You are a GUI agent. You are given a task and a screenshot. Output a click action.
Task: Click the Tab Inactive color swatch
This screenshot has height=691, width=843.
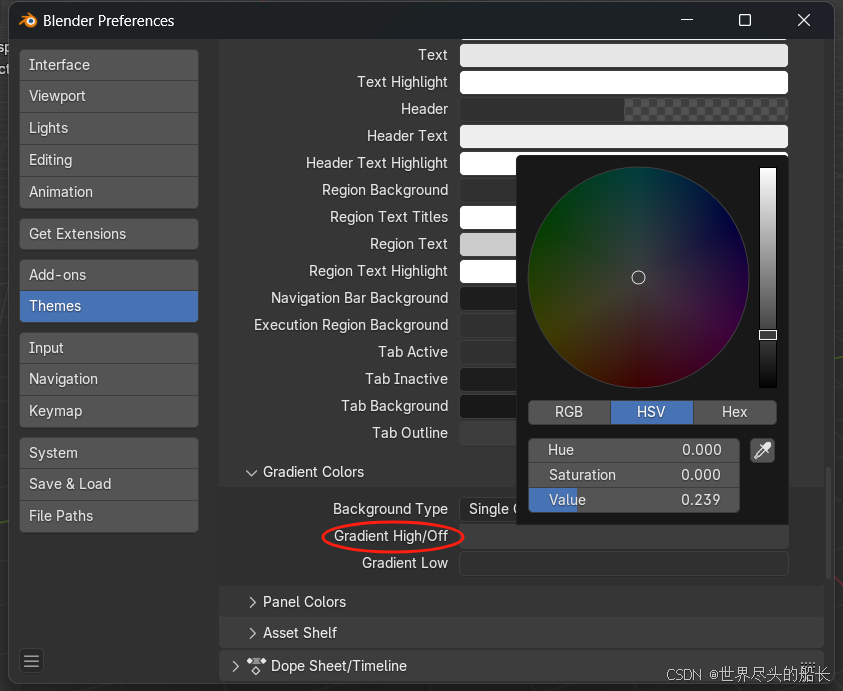tap(488, 379)
